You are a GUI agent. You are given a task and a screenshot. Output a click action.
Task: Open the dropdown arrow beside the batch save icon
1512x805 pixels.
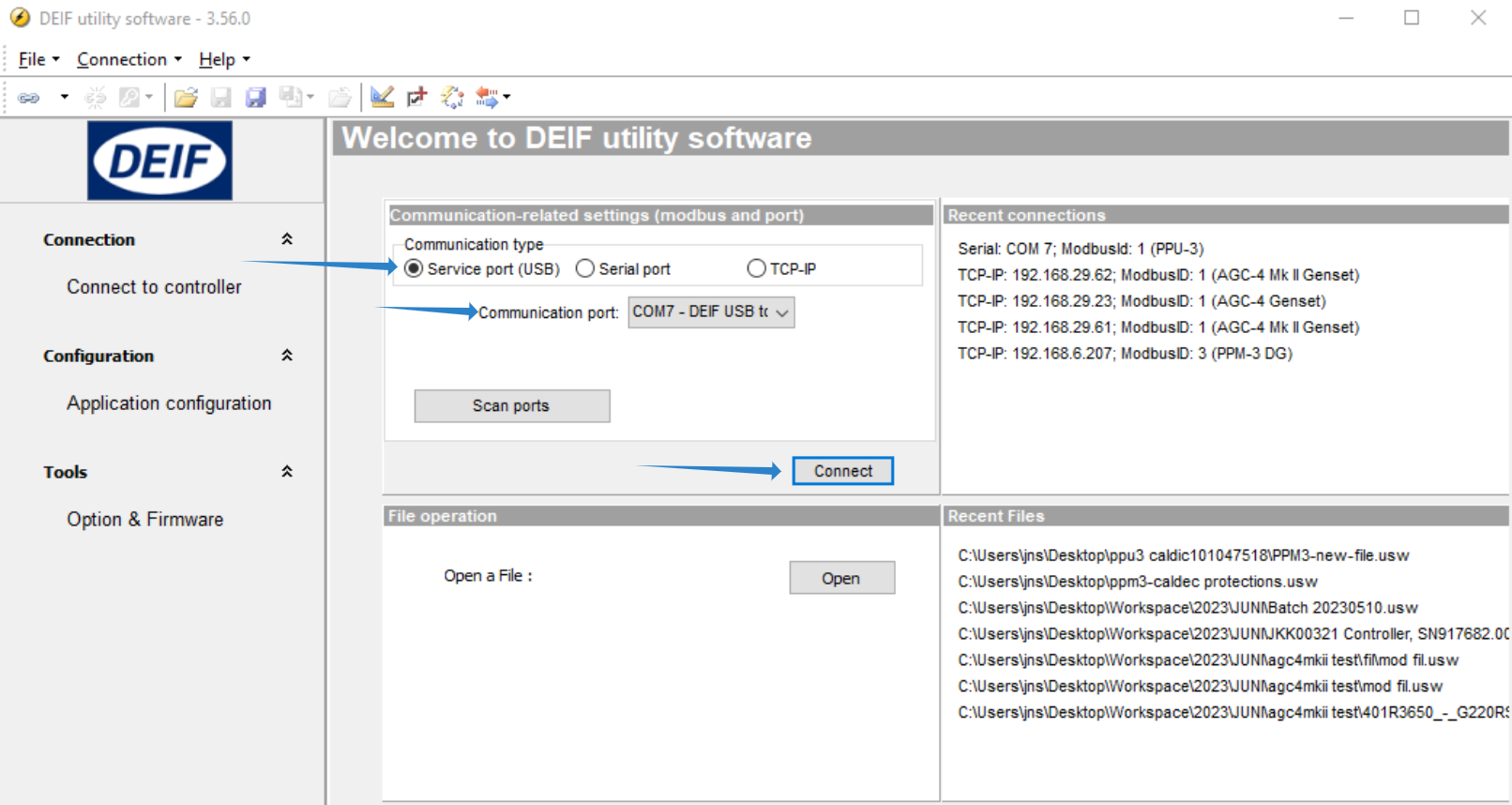point(310,97)
